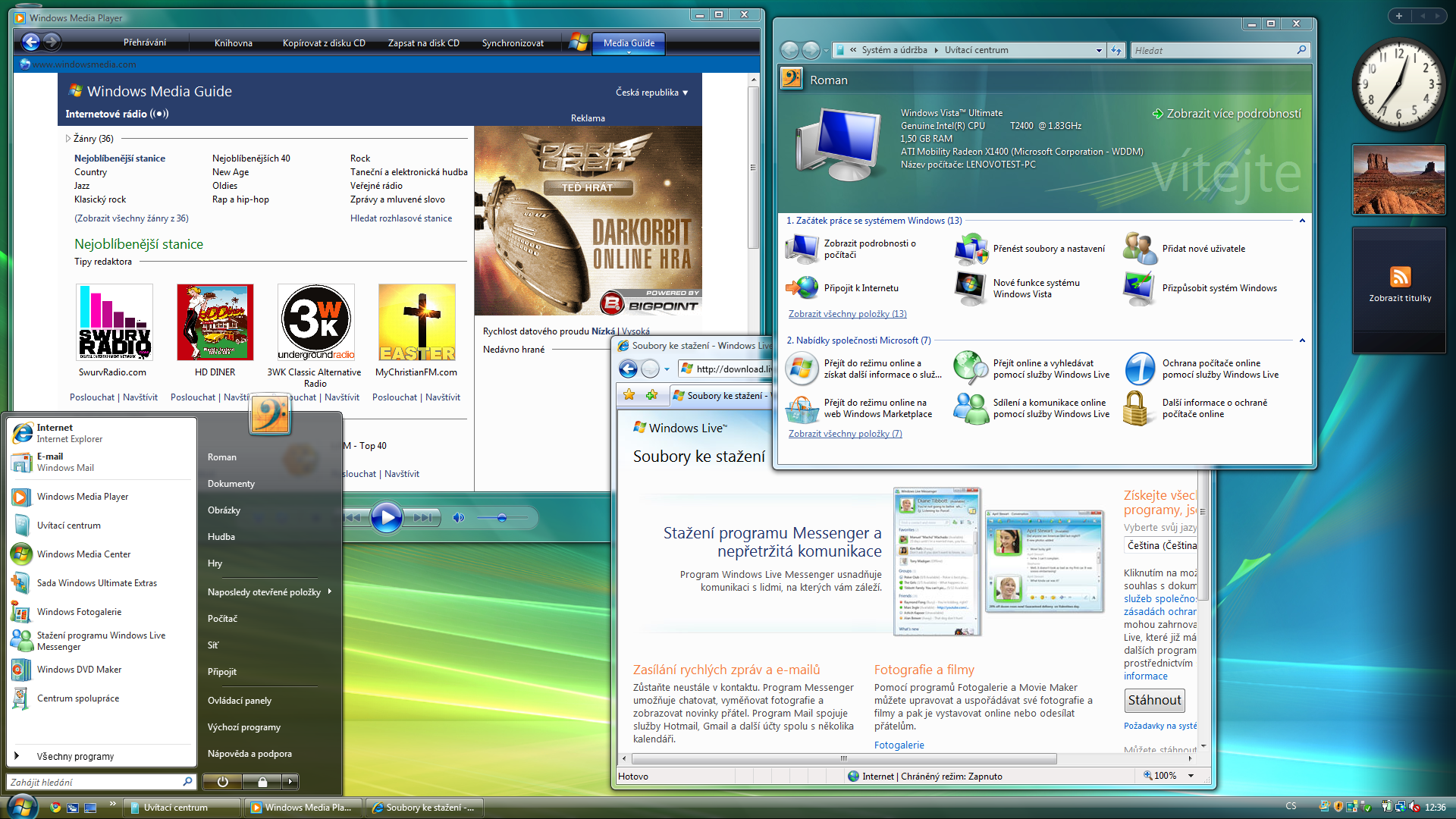The width and height of the screenshot is (1456, 819).
Task: Open the Windows Start orb
Action: click(21, 805)
